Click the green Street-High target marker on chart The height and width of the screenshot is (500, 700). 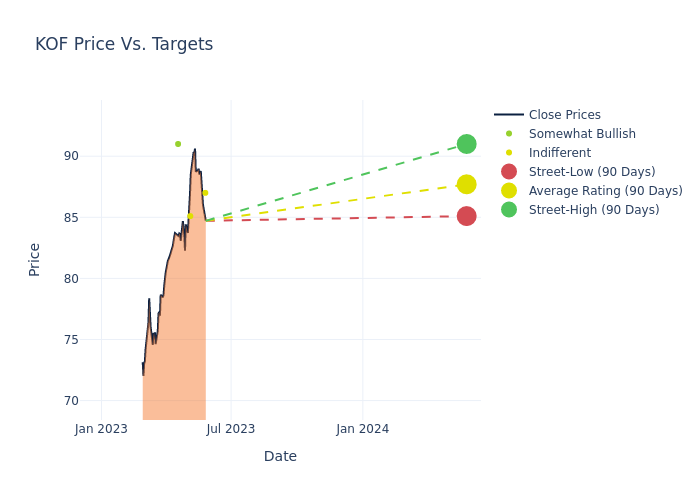click(x=466, y=144)
